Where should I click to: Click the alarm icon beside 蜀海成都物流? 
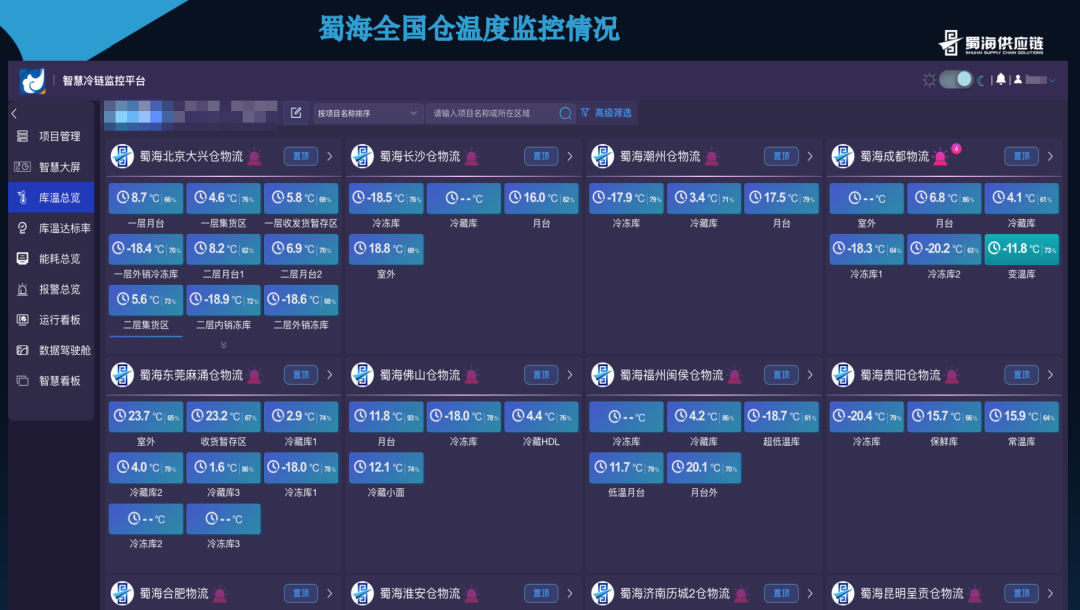point(940,157)
